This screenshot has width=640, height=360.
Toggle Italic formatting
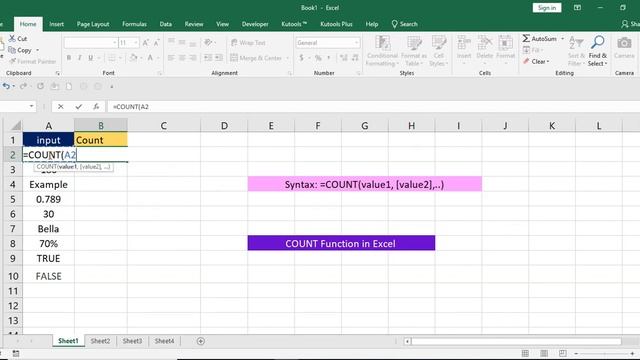[80, 58]
